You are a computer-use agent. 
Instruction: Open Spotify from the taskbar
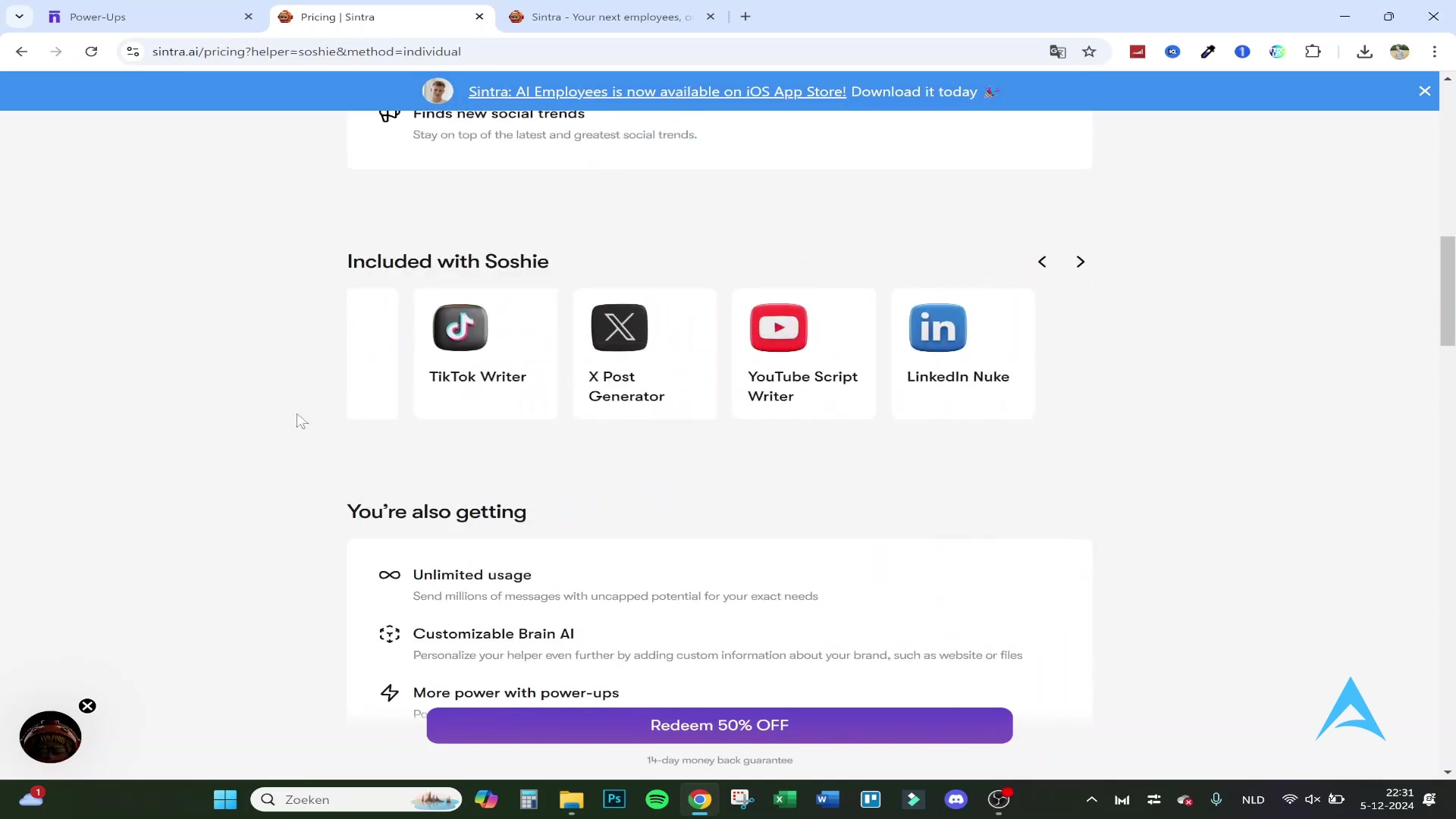click(657, 799)
